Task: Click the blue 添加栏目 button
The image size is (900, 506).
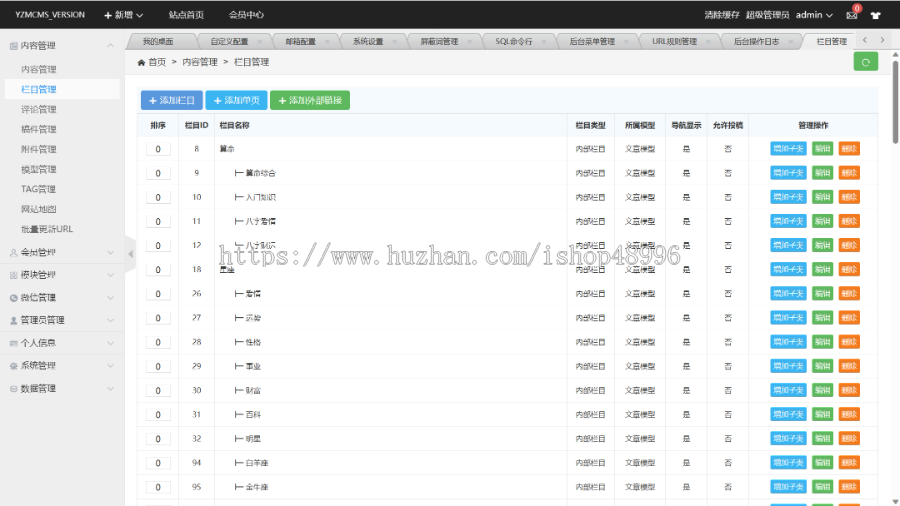Action: [x=172, y=100]
